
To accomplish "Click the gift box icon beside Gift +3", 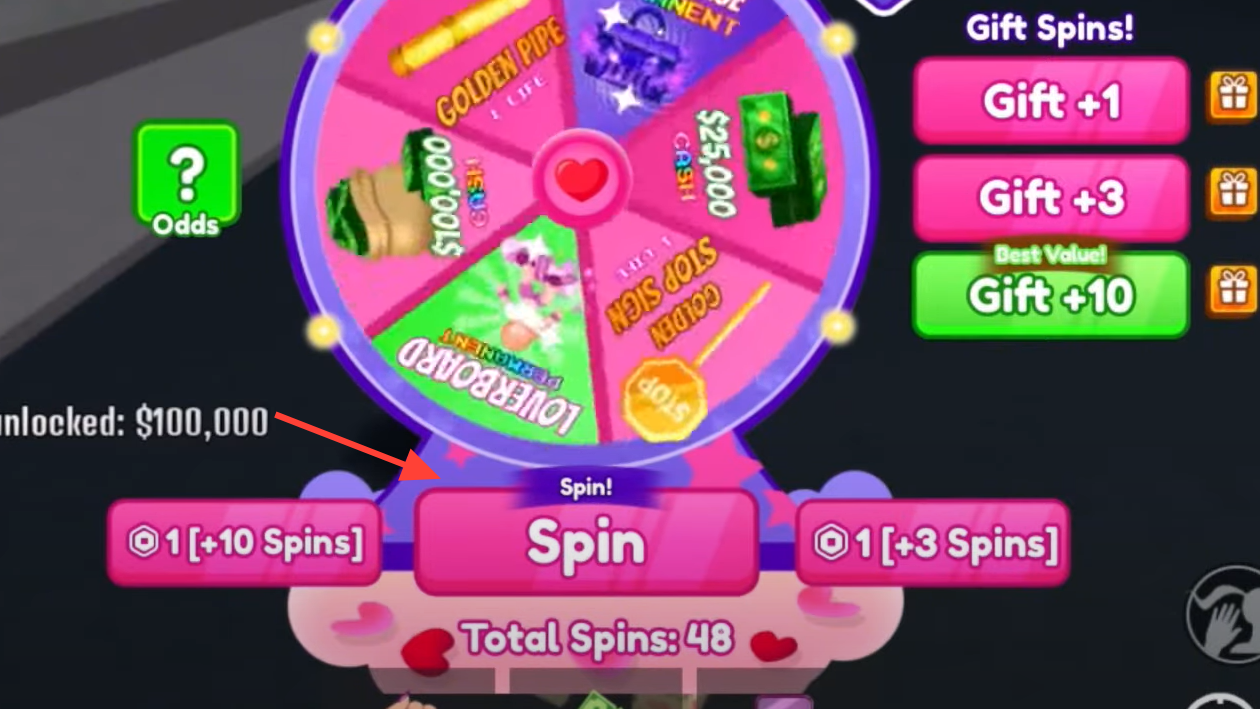I will 1231,193.
